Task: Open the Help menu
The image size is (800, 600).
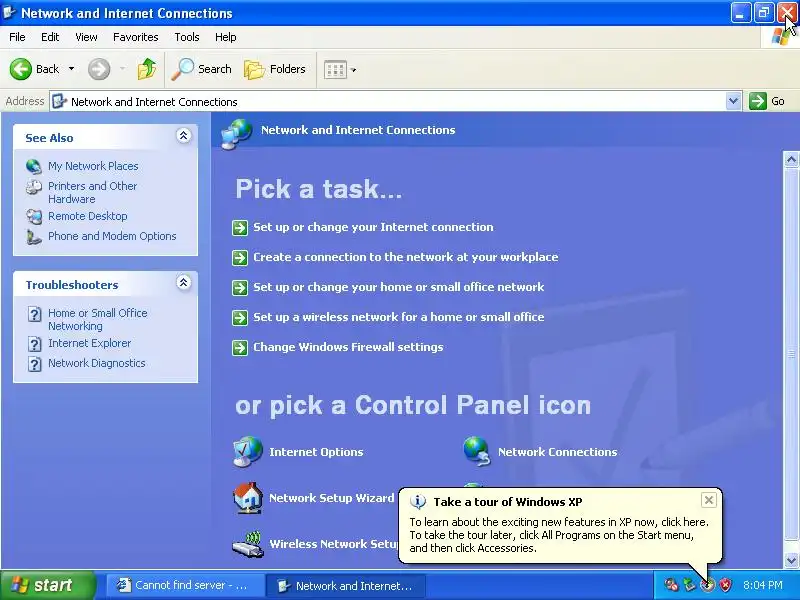Action: (x=226, y=37)
